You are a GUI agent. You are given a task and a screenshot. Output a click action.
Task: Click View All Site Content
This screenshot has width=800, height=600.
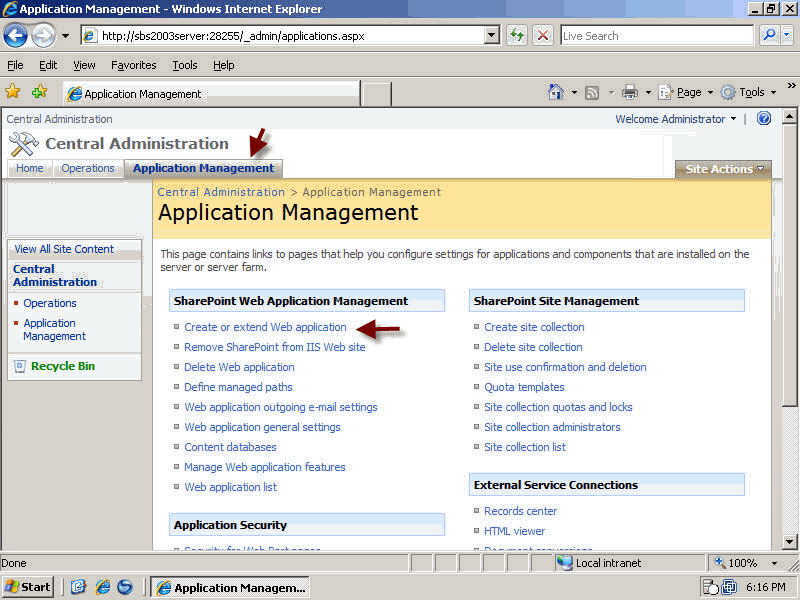pos(64,249)
